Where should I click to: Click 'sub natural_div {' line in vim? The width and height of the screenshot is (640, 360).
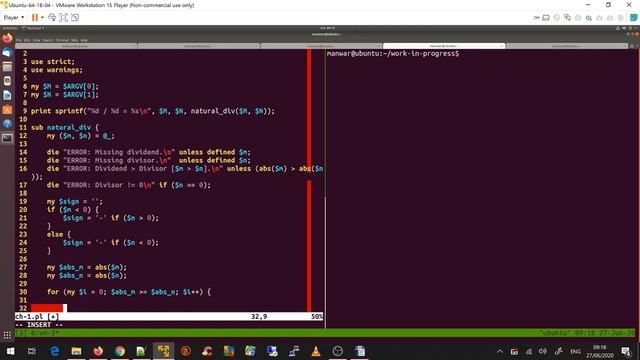64,127
